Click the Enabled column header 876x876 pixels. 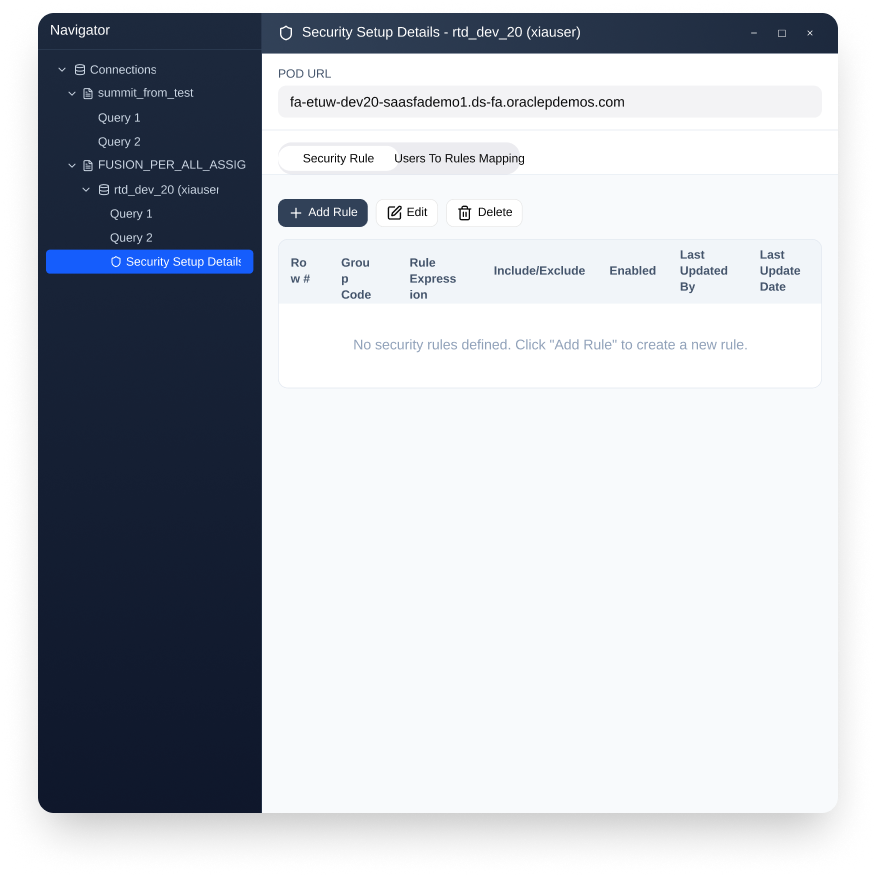pos(632,271)
